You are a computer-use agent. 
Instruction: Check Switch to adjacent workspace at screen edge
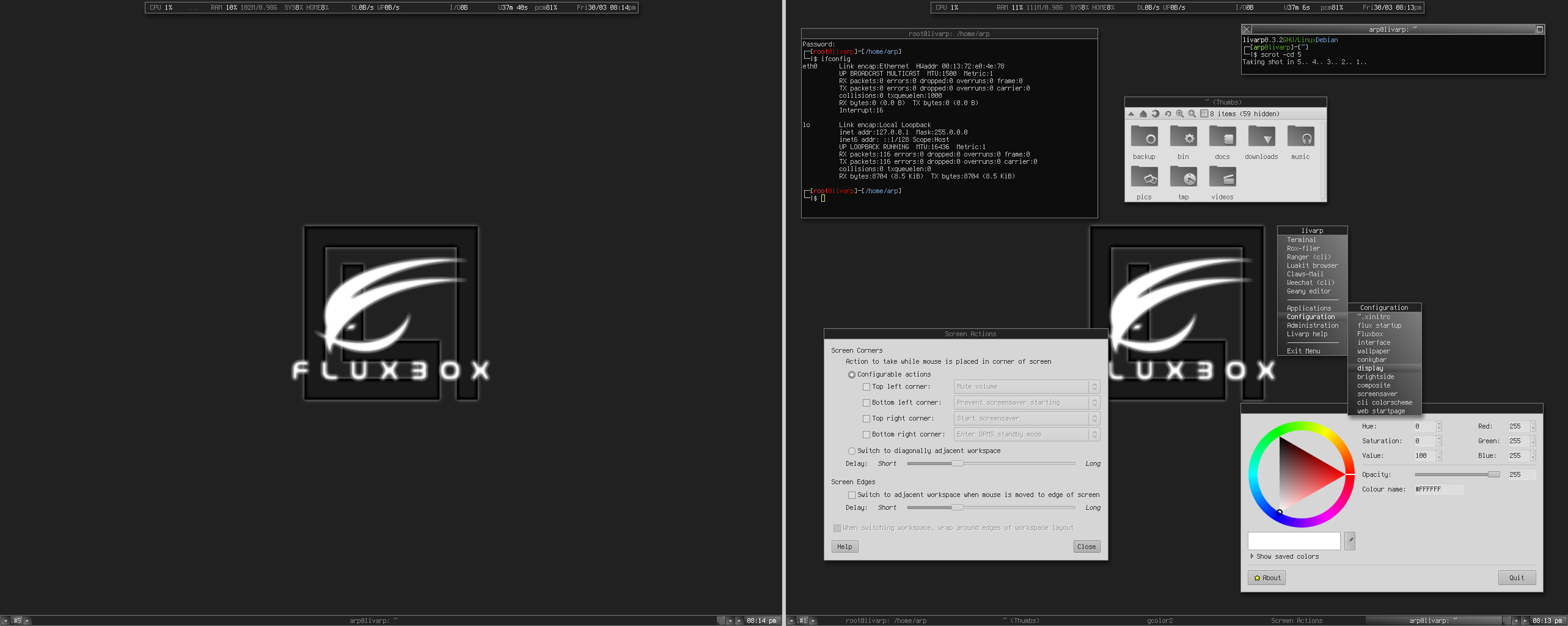(851, 495)
